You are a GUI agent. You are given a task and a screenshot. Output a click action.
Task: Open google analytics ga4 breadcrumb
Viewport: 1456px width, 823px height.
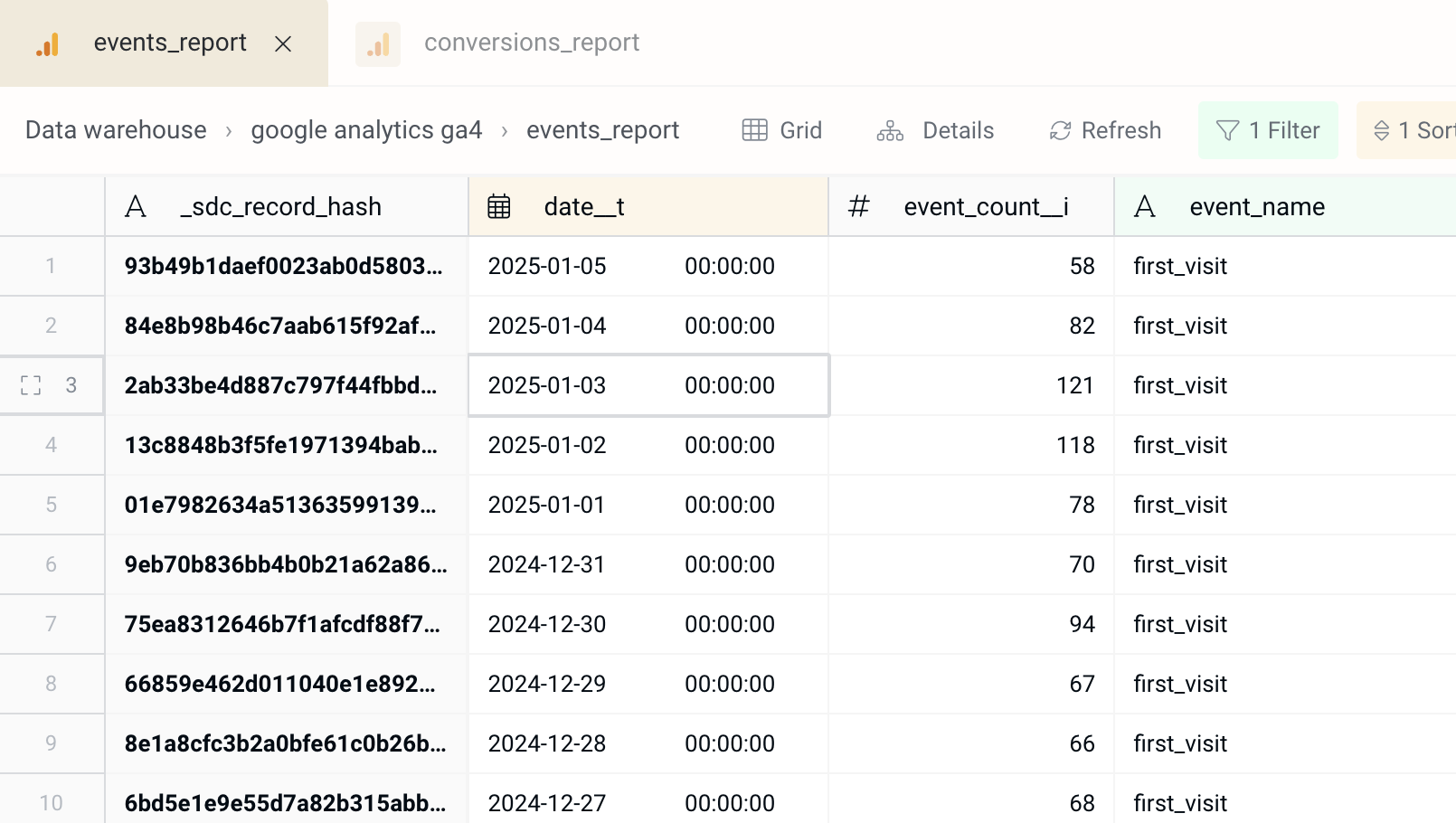pos(366,130)
